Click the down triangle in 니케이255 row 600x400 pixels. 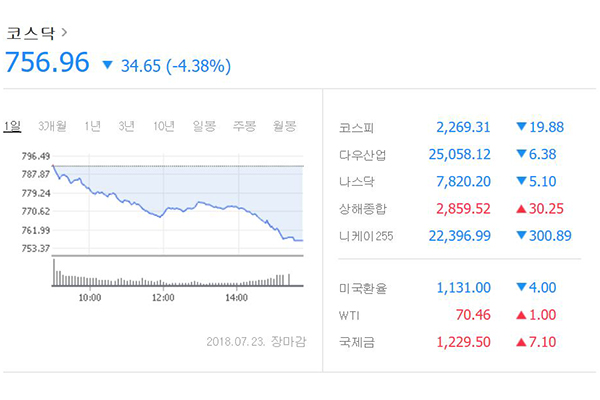click(522, 235)
